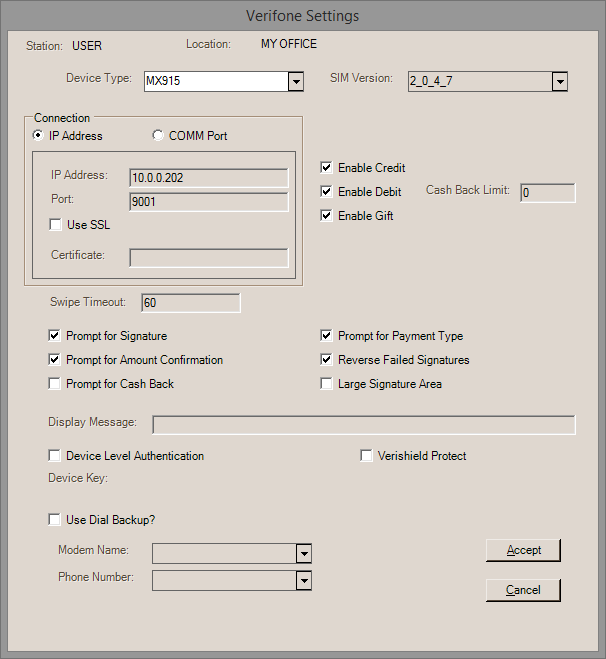Check the Large Signature Area checkbox
This screenshot has width=606, height=659.
(326, 383)
